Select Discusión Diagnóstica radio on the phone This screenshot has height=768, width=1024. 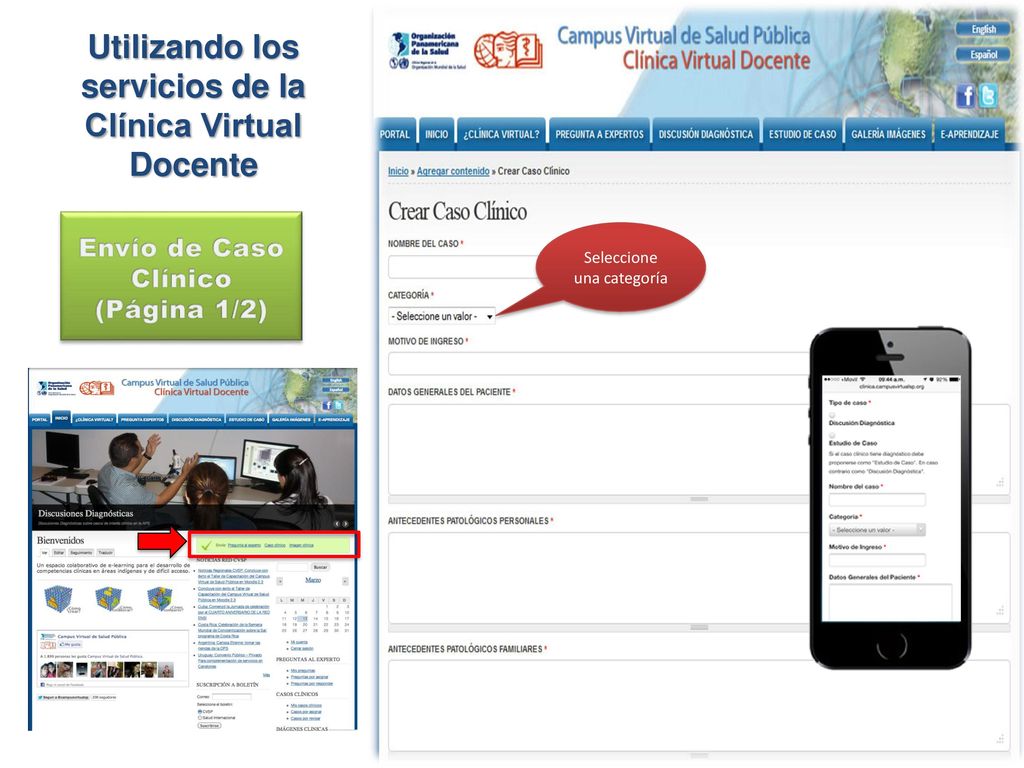click(832, 415)
